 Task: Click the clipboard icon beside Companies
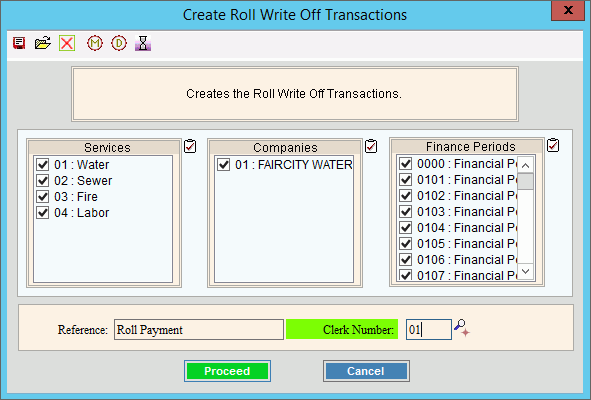[x=371, y=146]
